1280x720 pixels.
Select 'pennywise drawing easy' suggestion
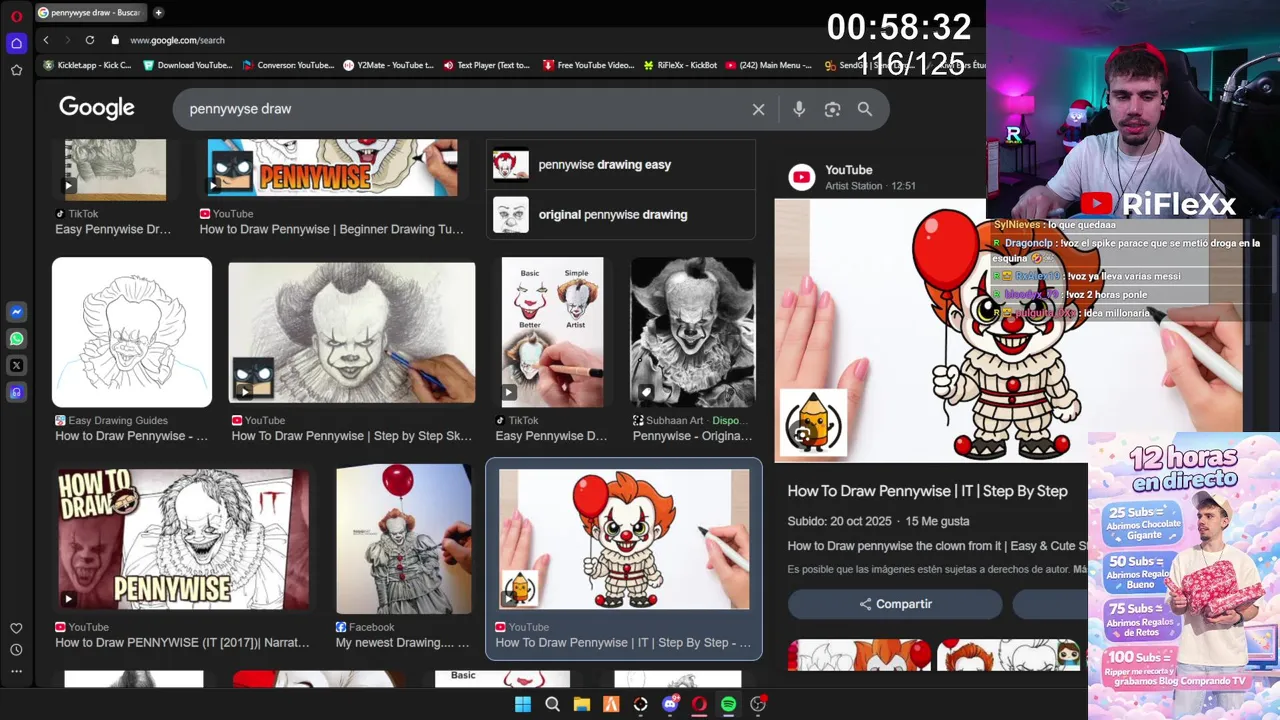pyautogui.click(x=621, y=165)
